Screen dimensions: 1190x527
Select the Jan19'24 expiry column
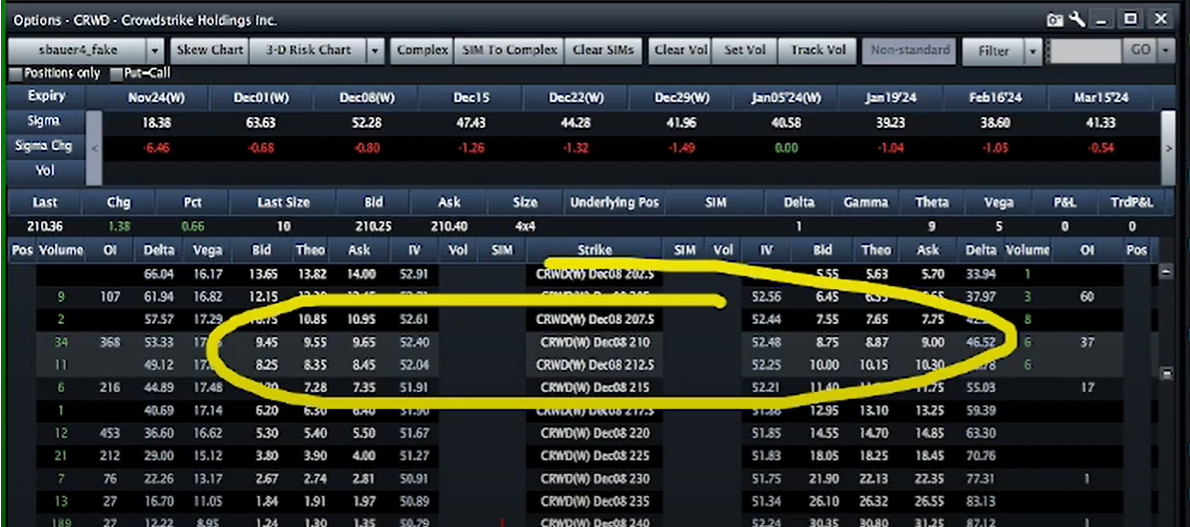point(893,98)
